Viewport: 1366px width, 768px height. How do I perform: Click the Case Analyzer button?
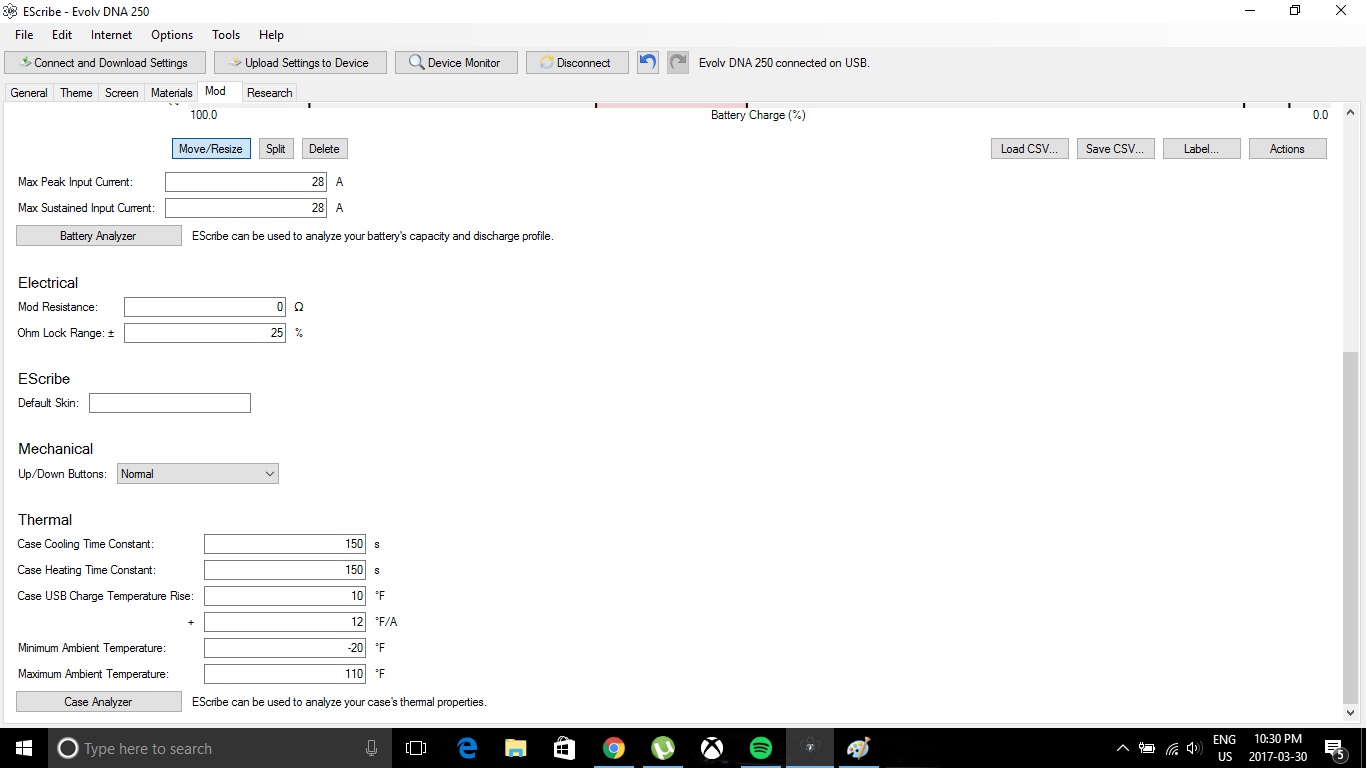98,702
